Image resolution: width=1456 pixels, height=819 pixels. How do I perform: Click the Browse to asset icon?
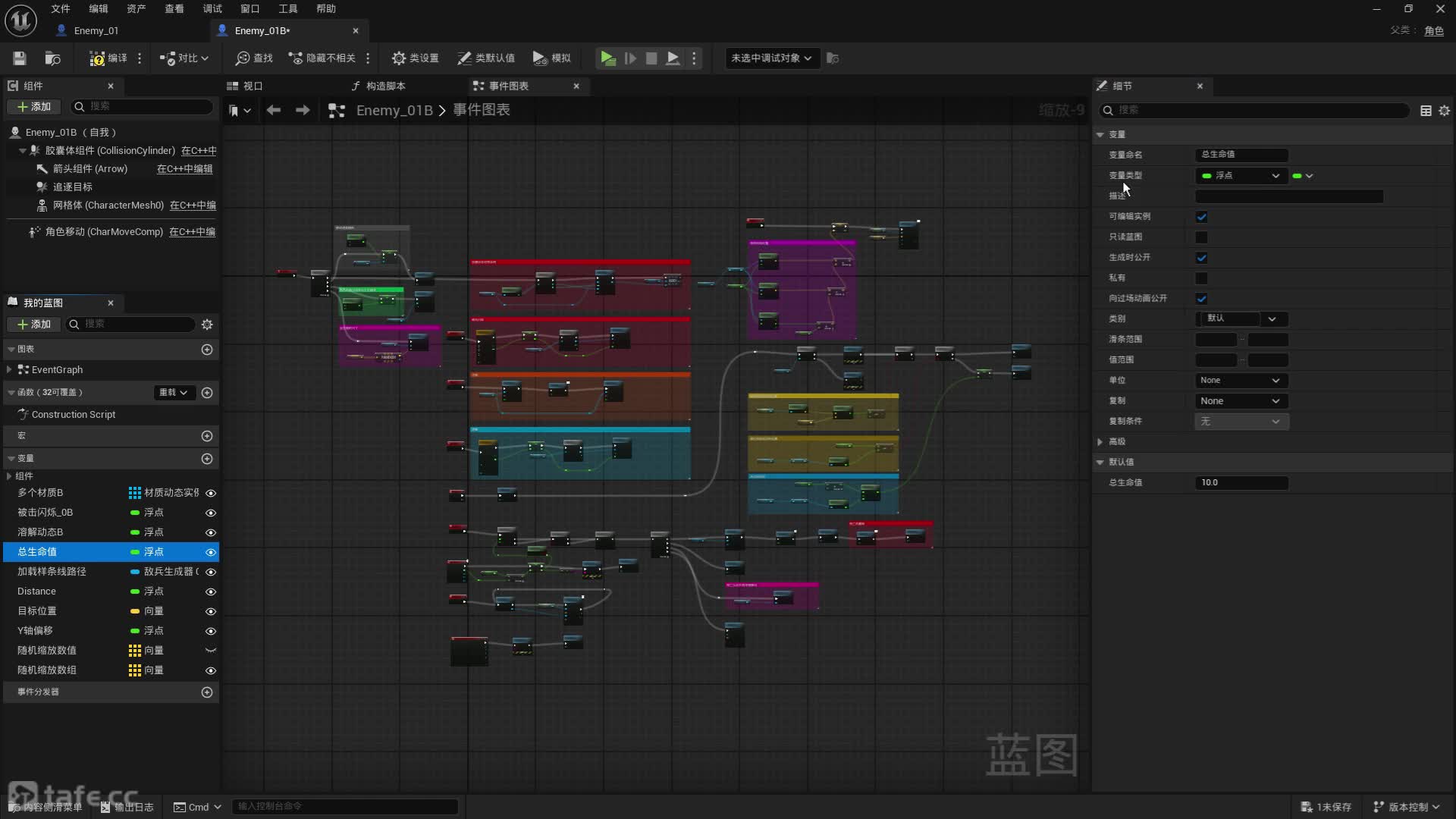tap(52, 58)
